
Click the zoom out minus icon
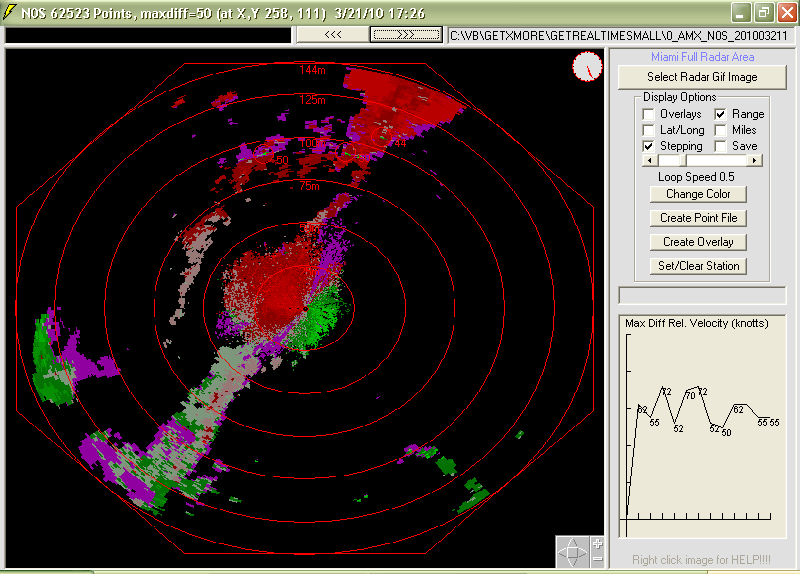[597, 559]
